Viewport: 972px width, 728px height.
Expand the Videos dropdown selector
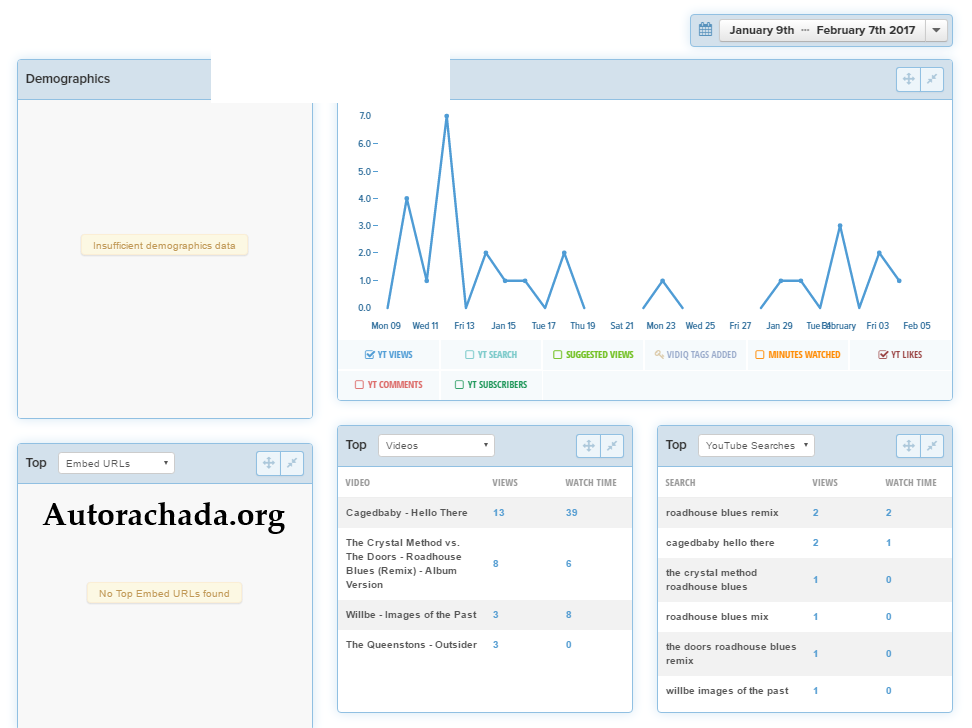coord(436,445)
